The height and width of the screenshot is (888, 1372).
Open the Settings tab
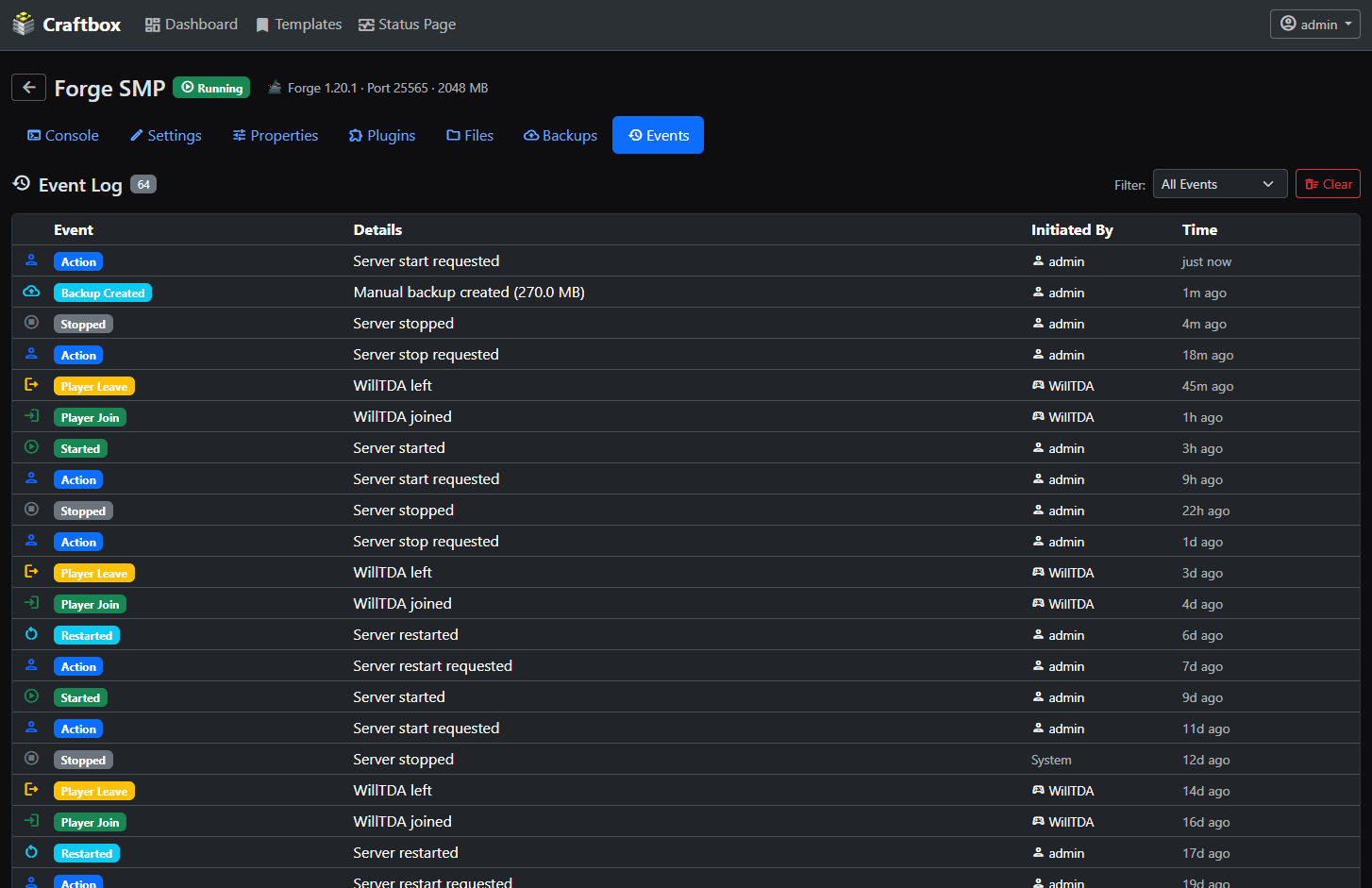(166, 135)
